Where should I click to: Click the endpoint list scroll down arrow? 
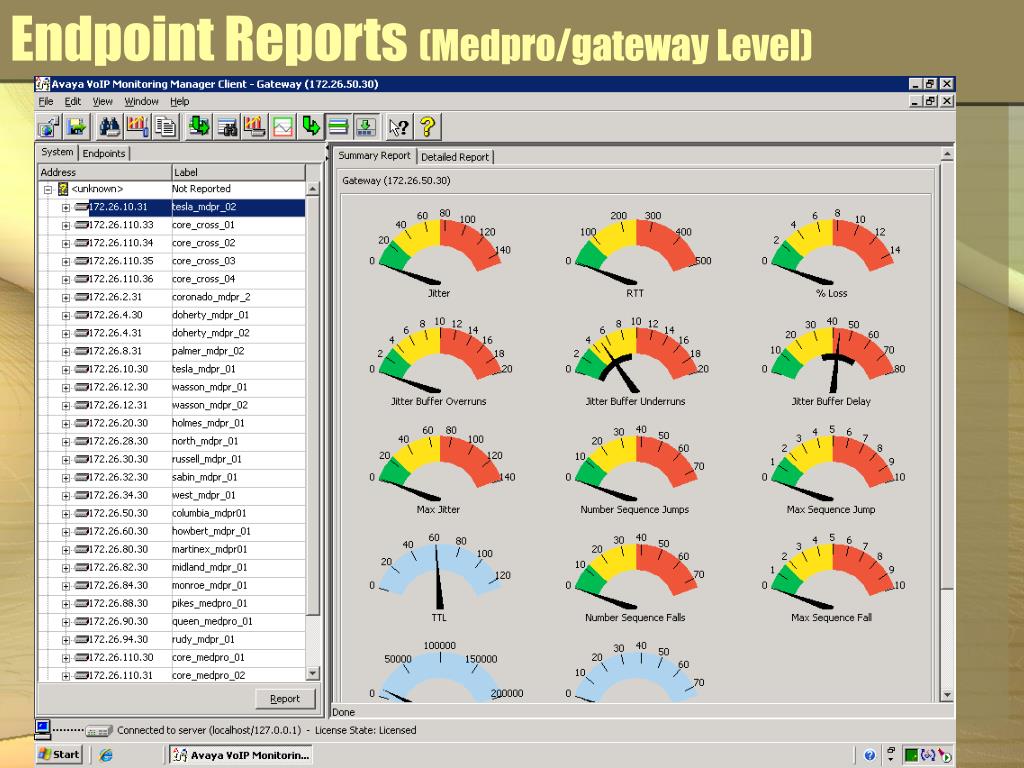click(313, 673)
